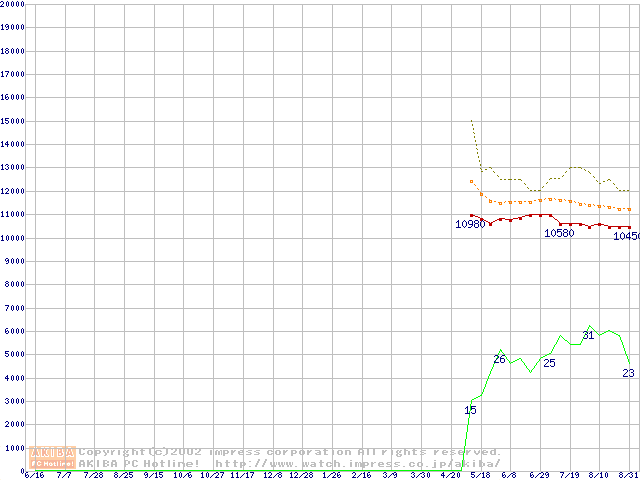Click the impress corporation copyright text

point(290,452)
